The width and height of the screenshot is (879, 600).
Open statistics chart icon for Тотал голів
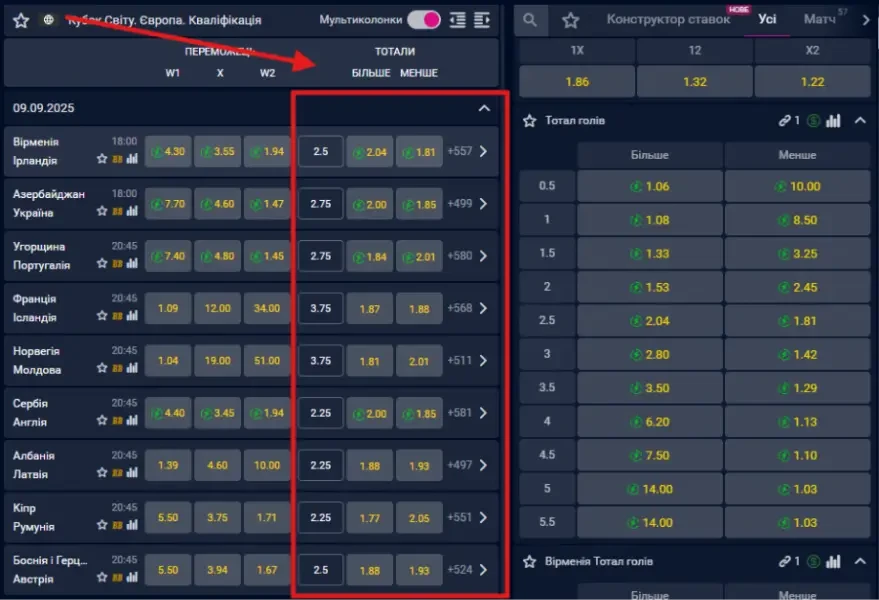(x=833, y=121)
